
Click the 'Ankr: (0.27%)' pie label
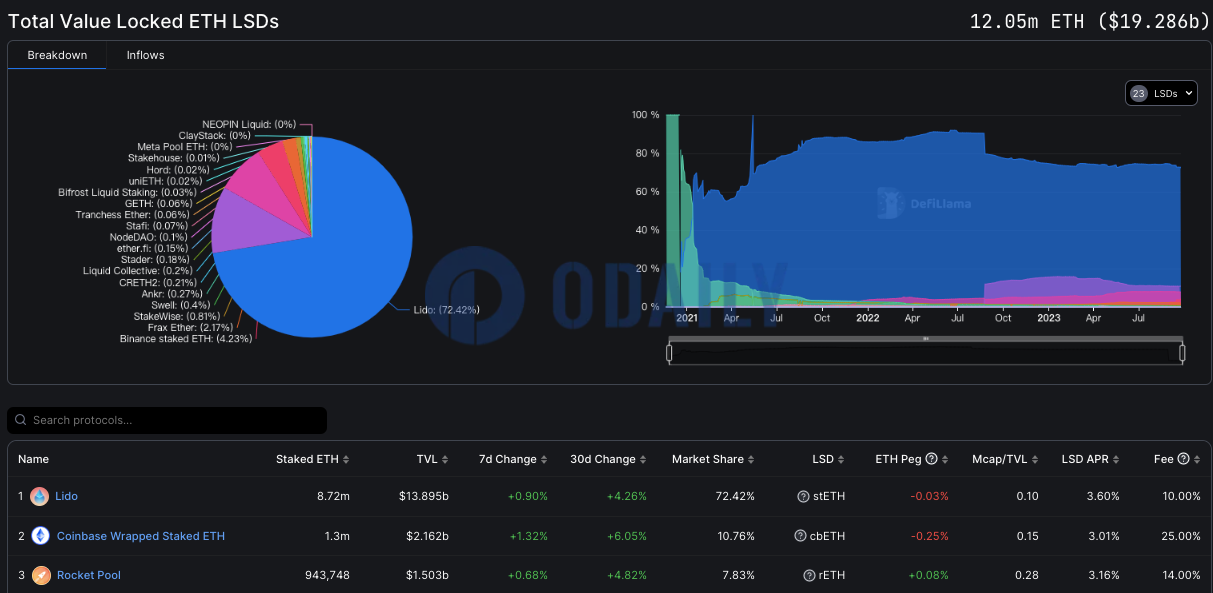[172, 293]
